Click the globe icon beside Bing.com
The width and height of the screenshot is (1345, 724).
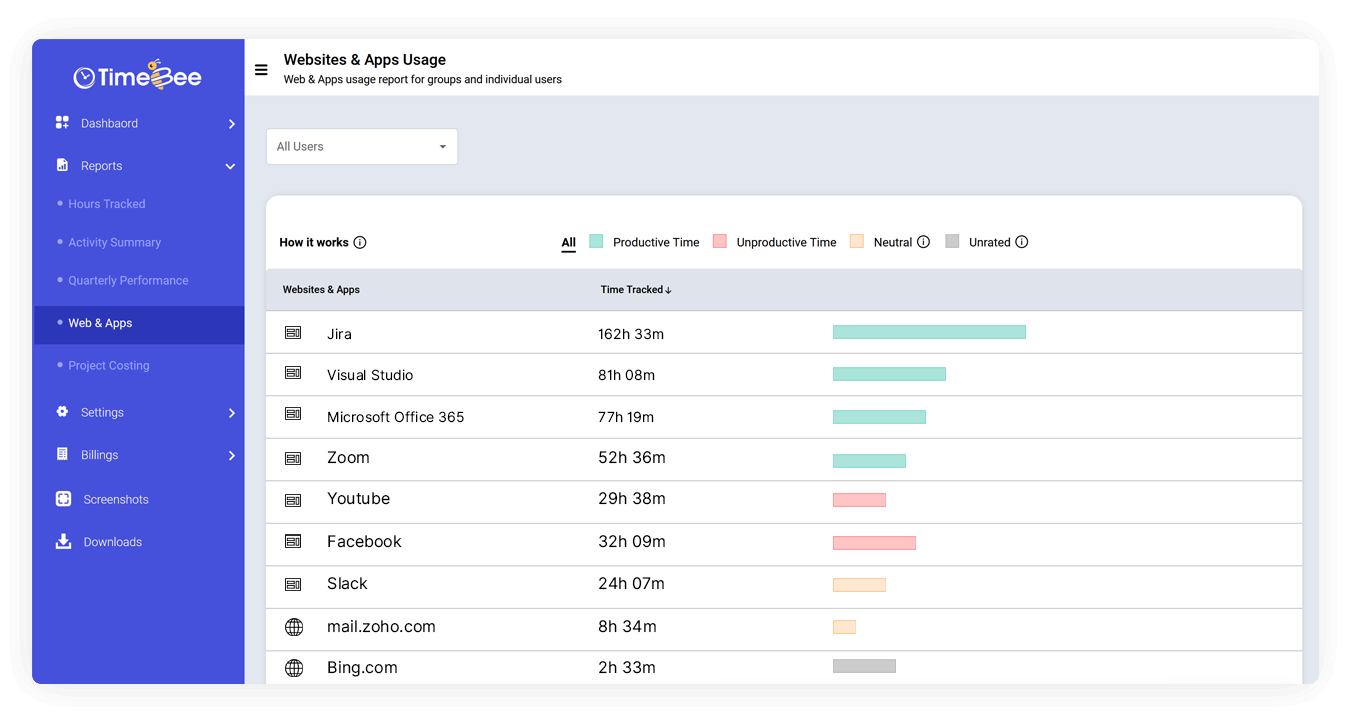(x=293, y=668)
